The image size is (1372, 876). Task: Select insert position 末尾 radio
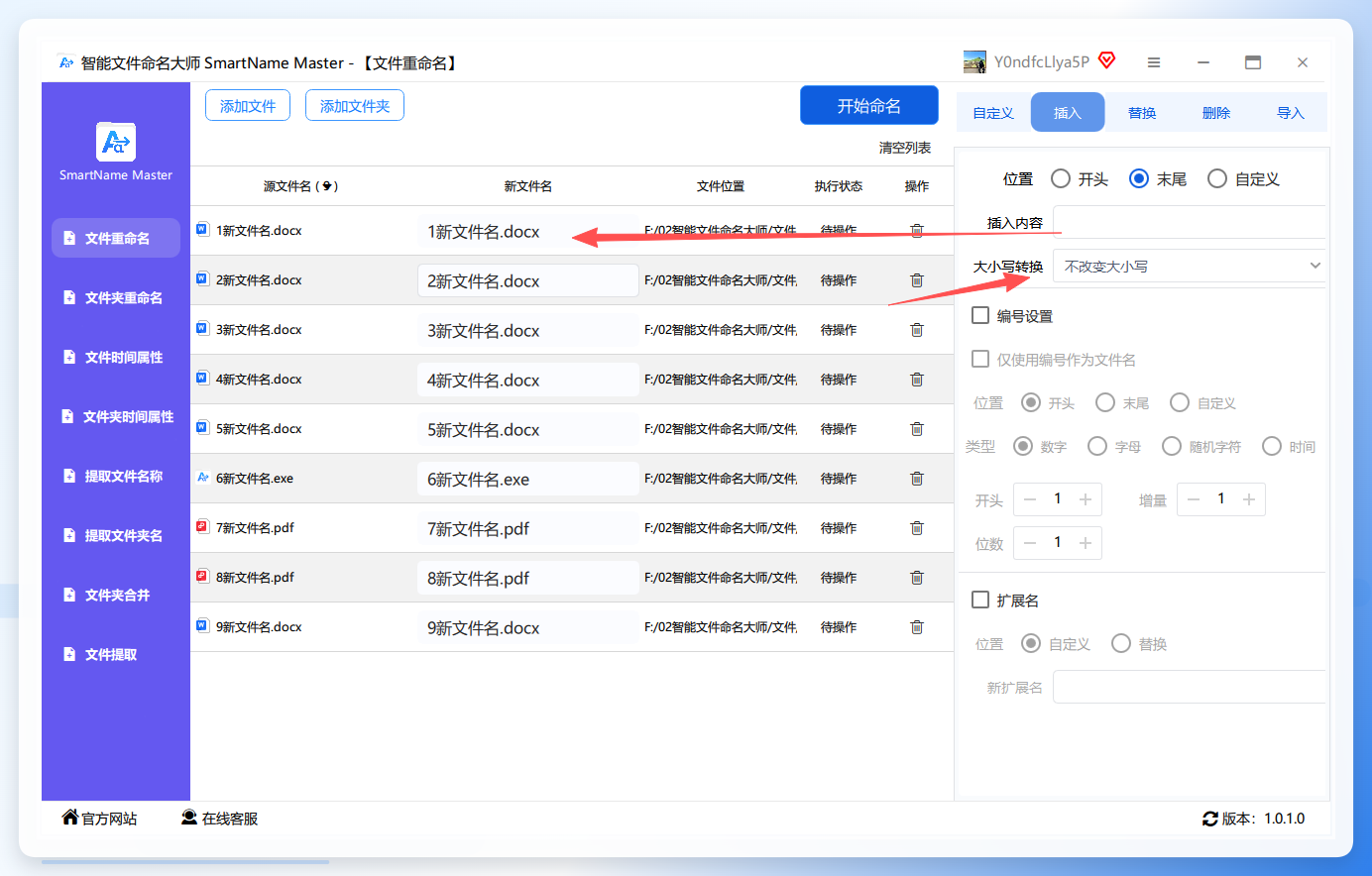[1139, 178]
